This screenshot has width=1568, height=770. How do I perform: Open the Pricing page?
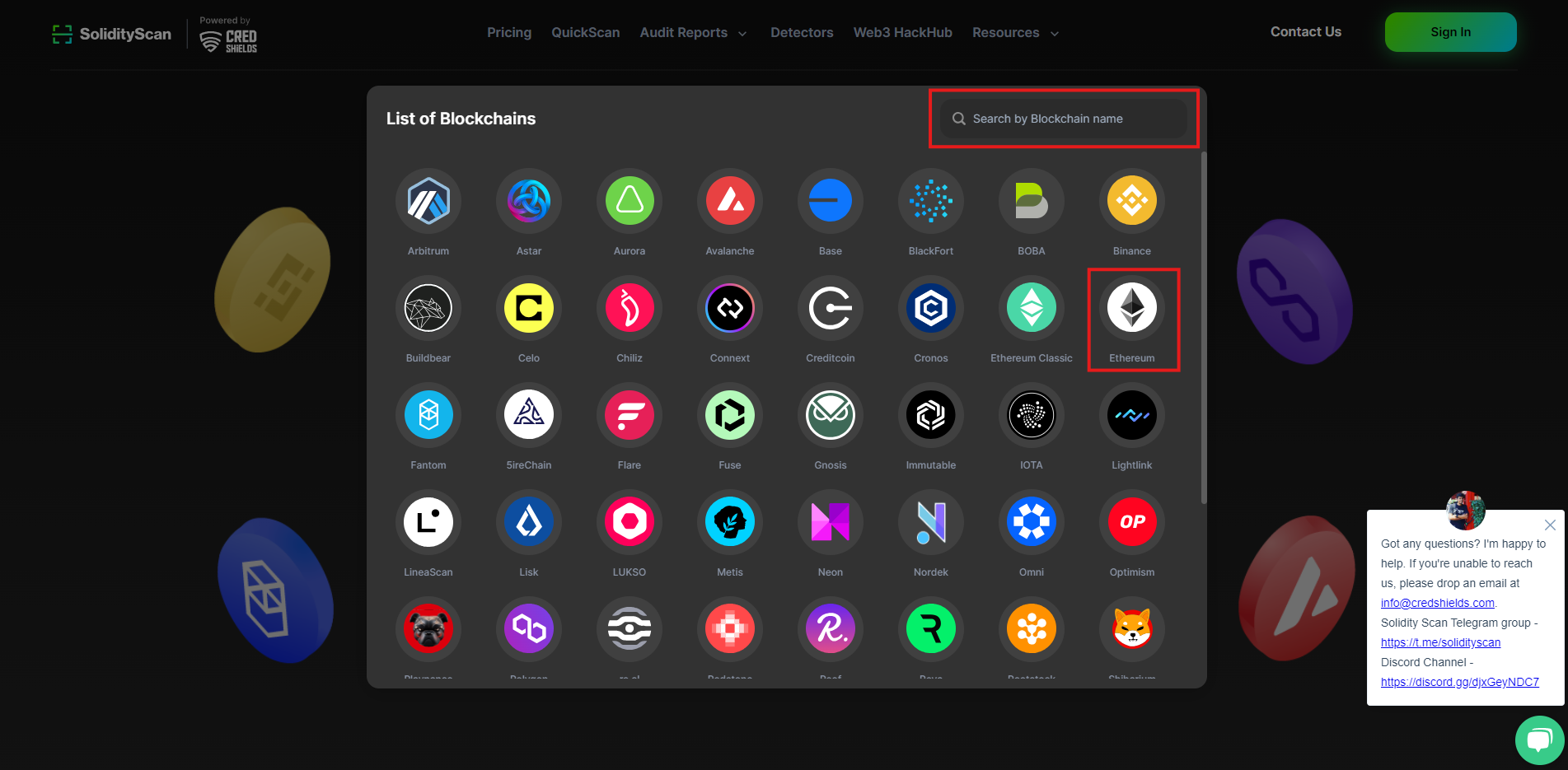(509, 33)
